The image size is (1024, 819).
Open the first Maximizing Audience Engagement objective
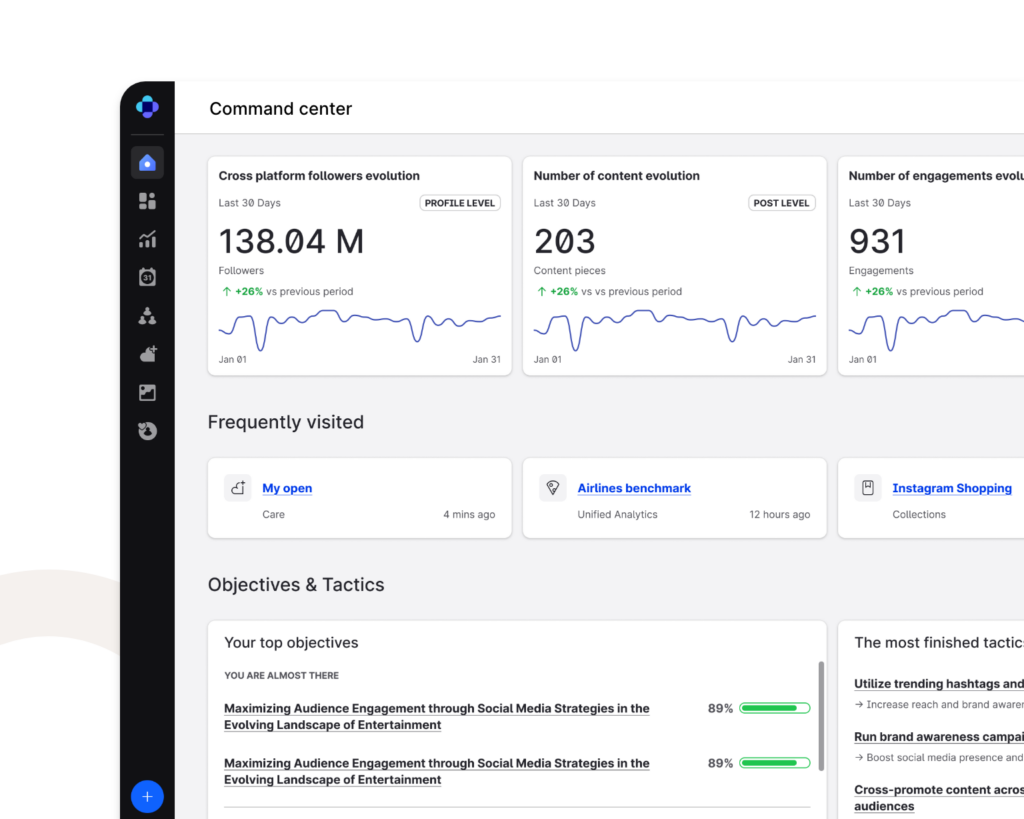pyautogui.click(x=436, y=716)
